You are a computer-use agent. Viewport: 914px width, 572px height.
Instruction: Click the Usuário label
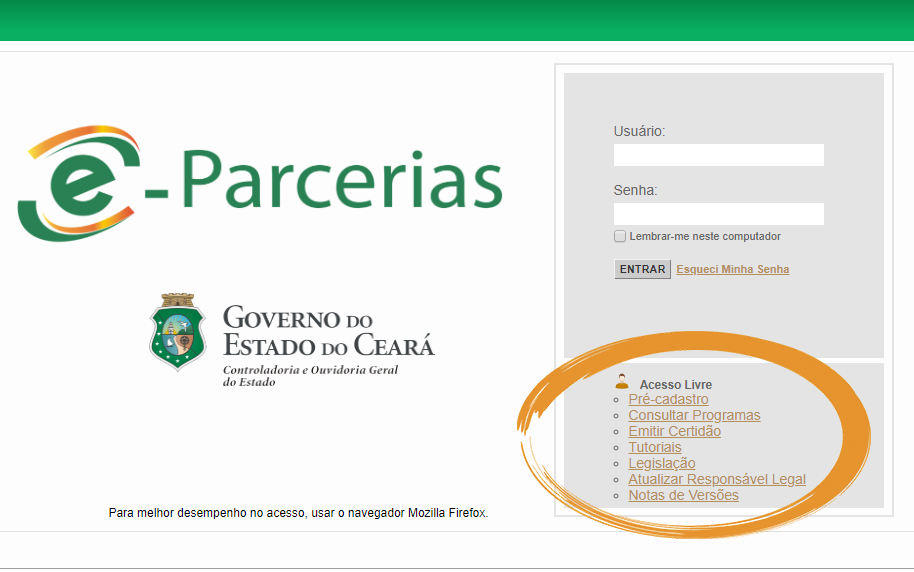click(x=639, y=131)
